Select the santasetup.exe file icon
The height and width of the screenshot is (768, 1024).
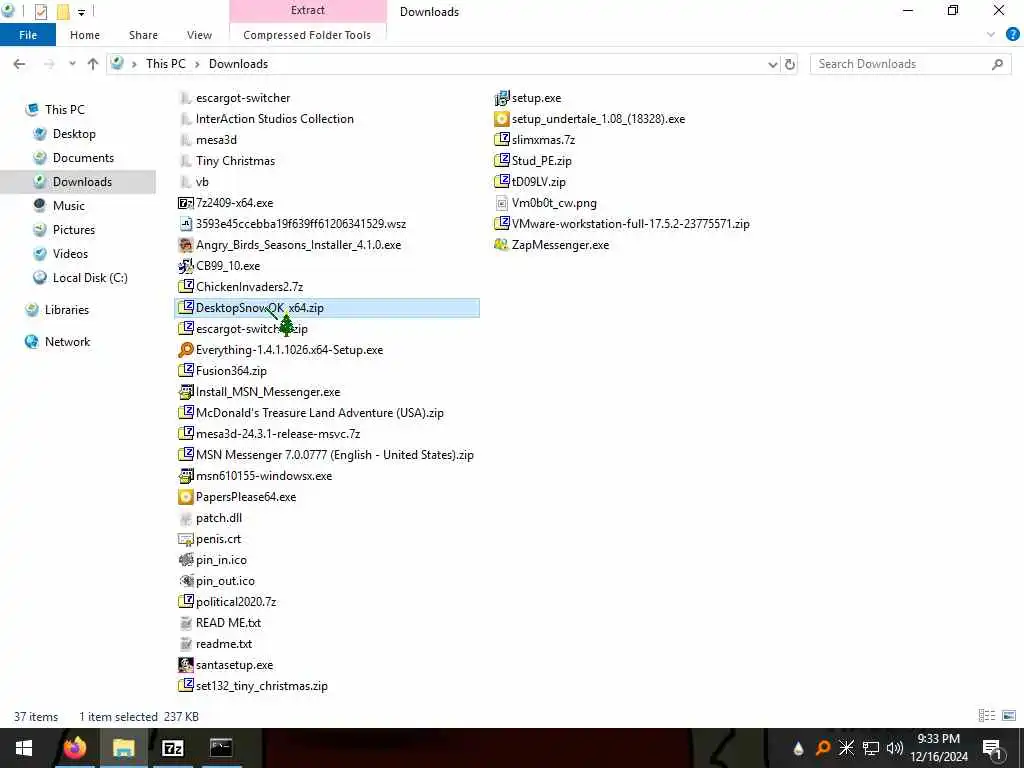point(185,665)
